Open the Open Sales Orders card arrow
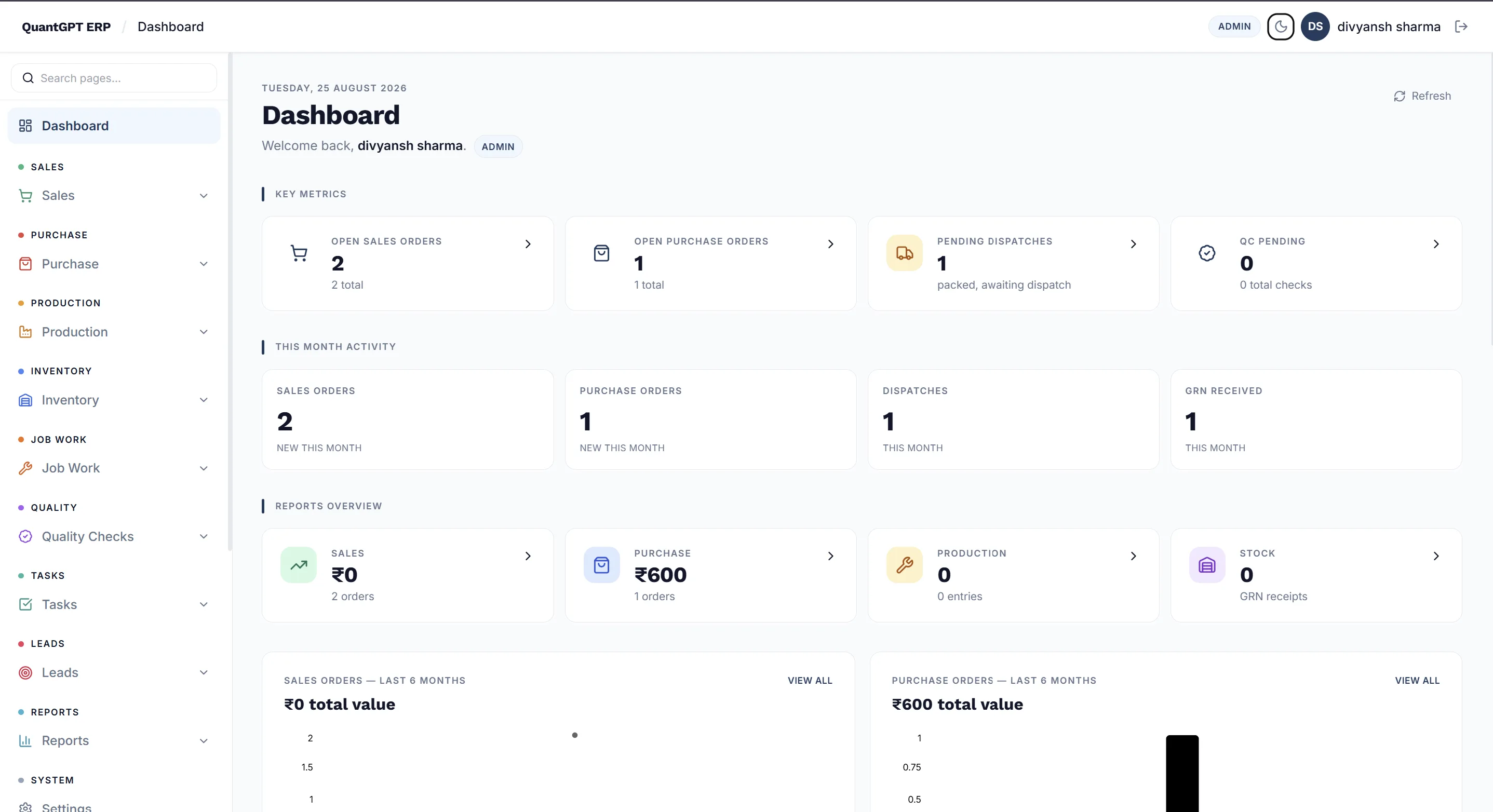1493x812 pixels. pos(528,244)
